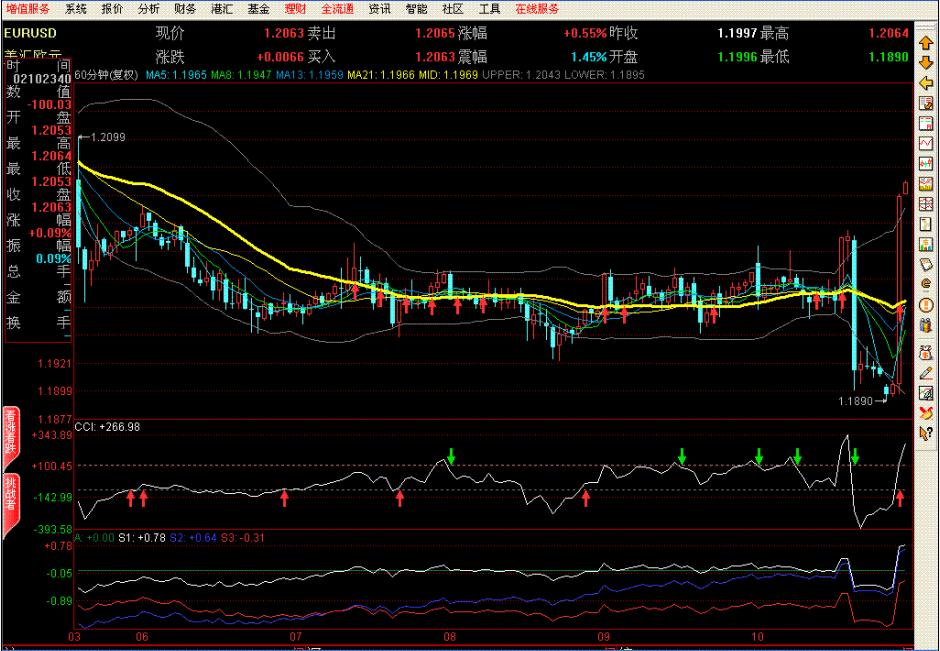Viewport: 940px width, 651px height.
Task: Click the MA13: 1.1959 indicator label
Action: point(309,75)
